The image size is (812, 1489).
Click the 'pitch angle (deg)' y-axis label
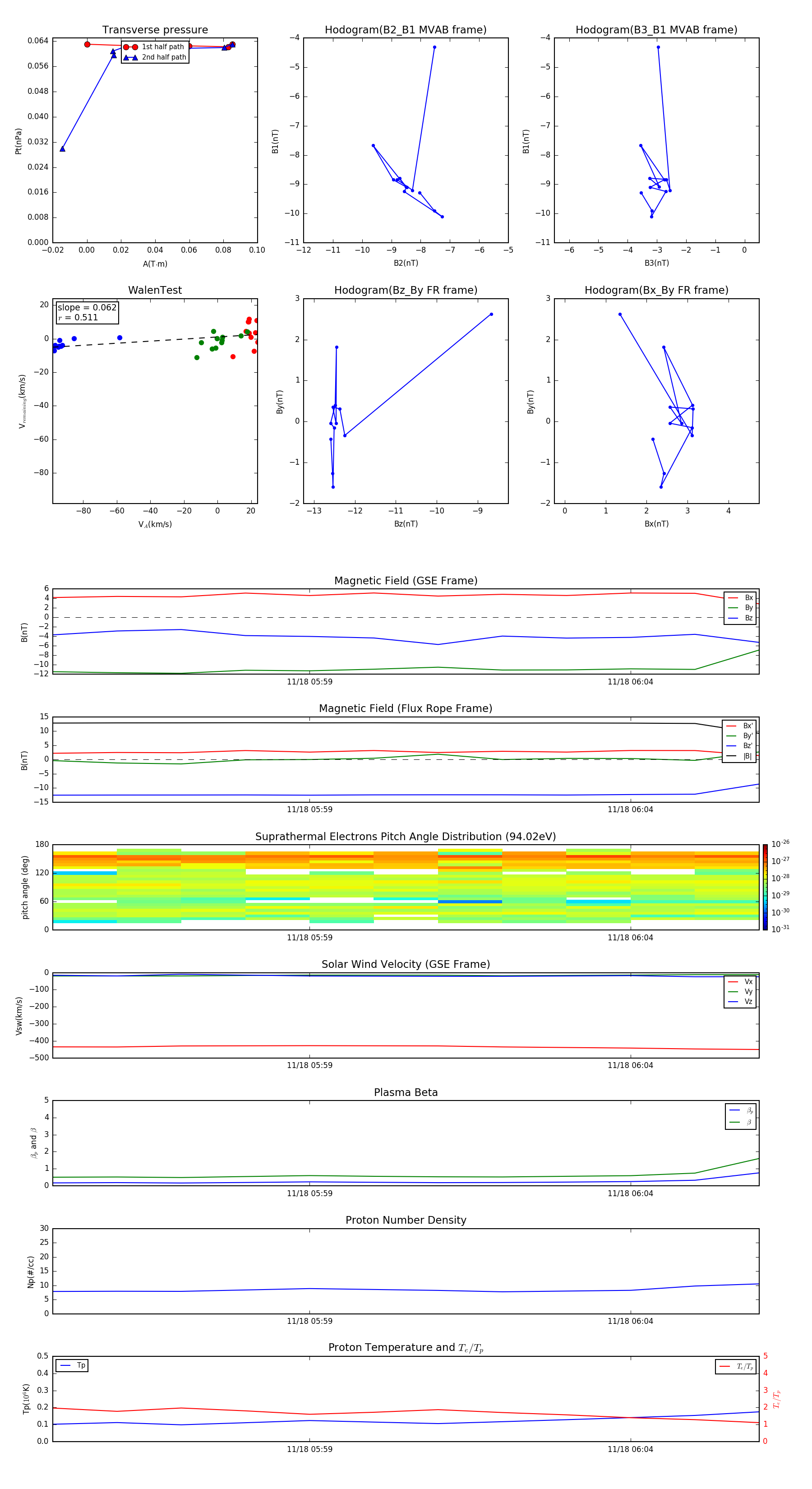25,887
